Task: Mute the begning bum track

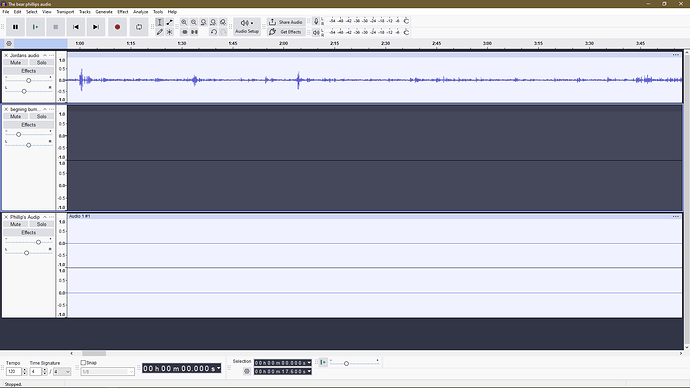Action: coord(15,117)
